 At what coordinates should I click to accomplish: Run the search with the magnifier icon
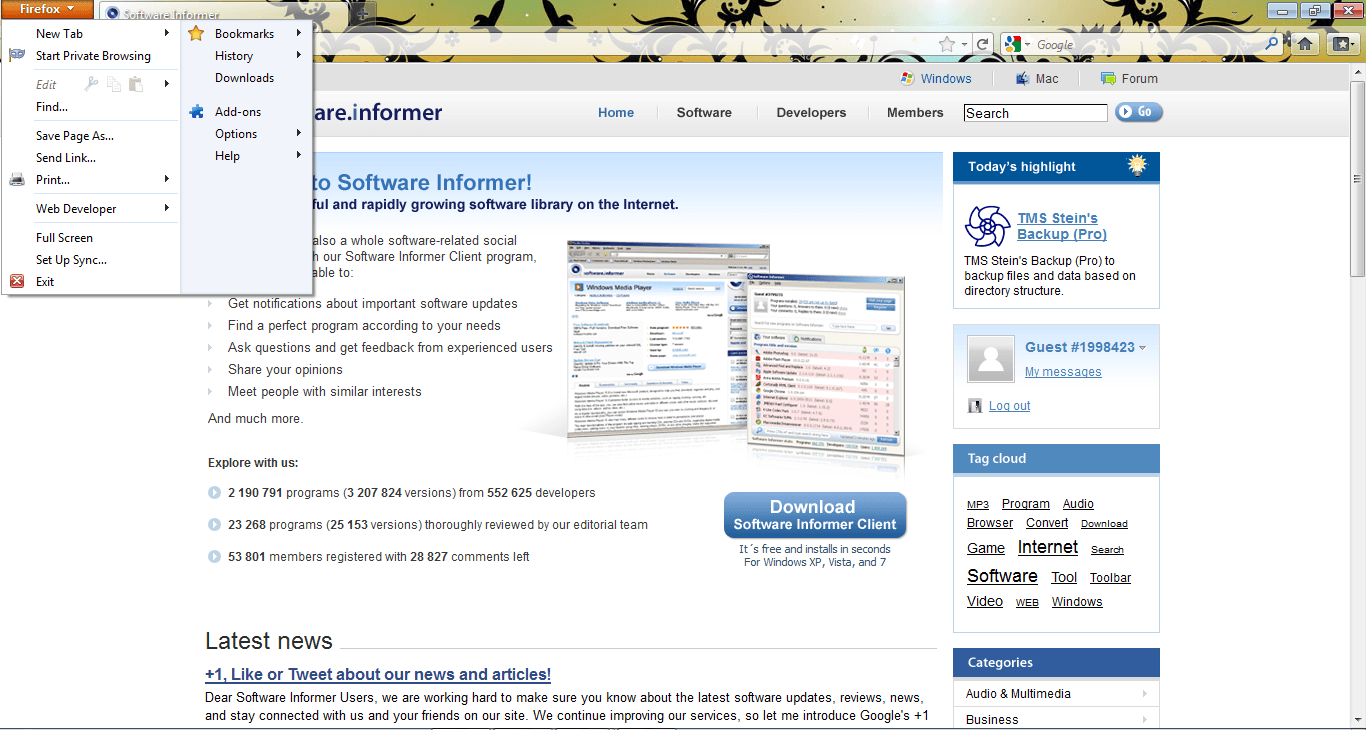(1270, 43)
